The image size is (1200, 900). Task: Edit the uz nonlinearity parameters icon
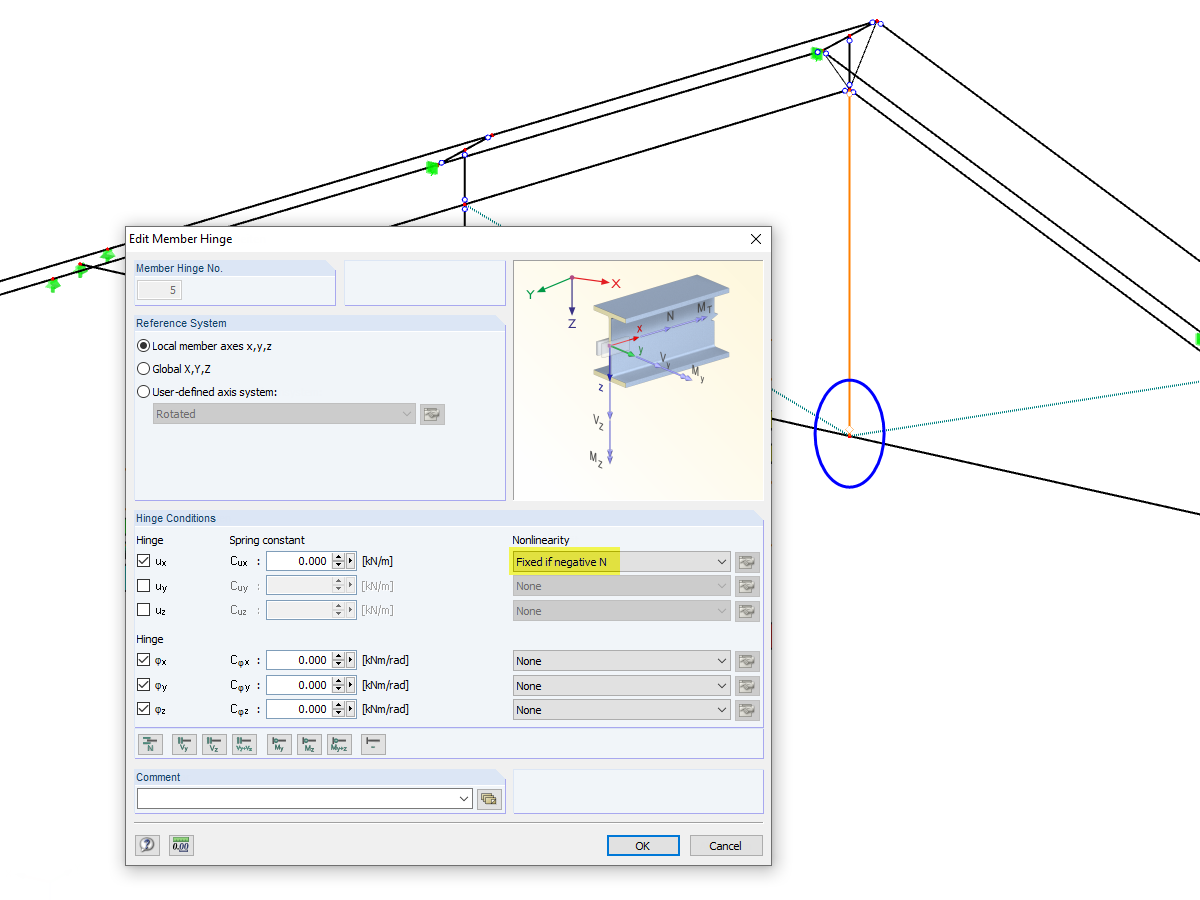[747, 611]
